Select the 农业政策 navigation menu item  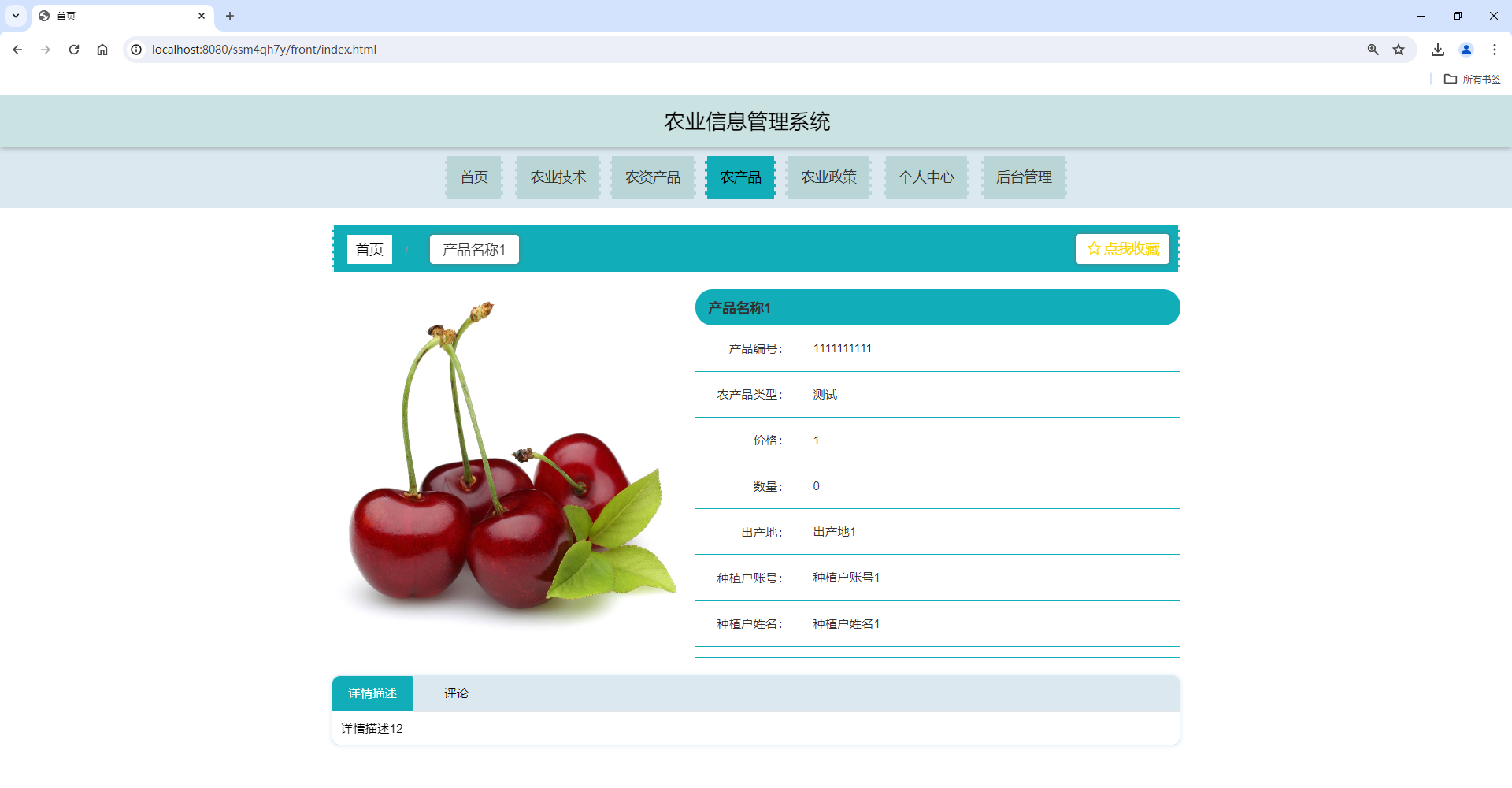click(x=828, y=177)
